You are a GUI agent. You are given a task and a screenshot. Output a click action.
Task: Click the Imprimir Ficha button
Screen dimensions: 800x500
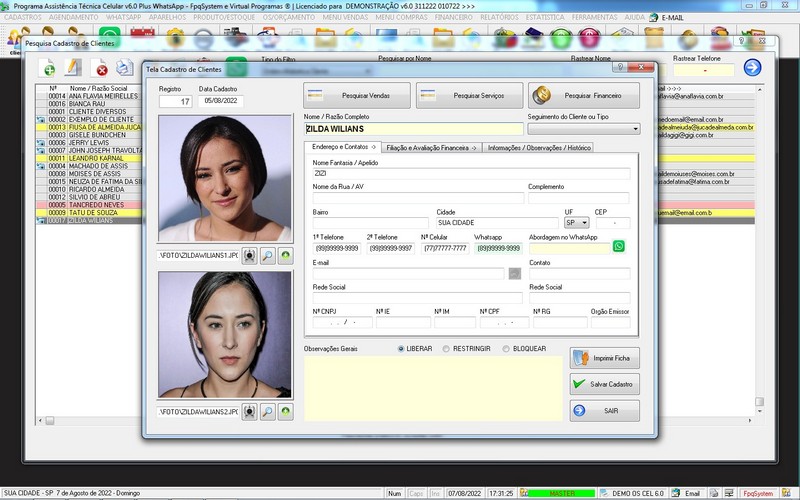click(x=605, y=358)
